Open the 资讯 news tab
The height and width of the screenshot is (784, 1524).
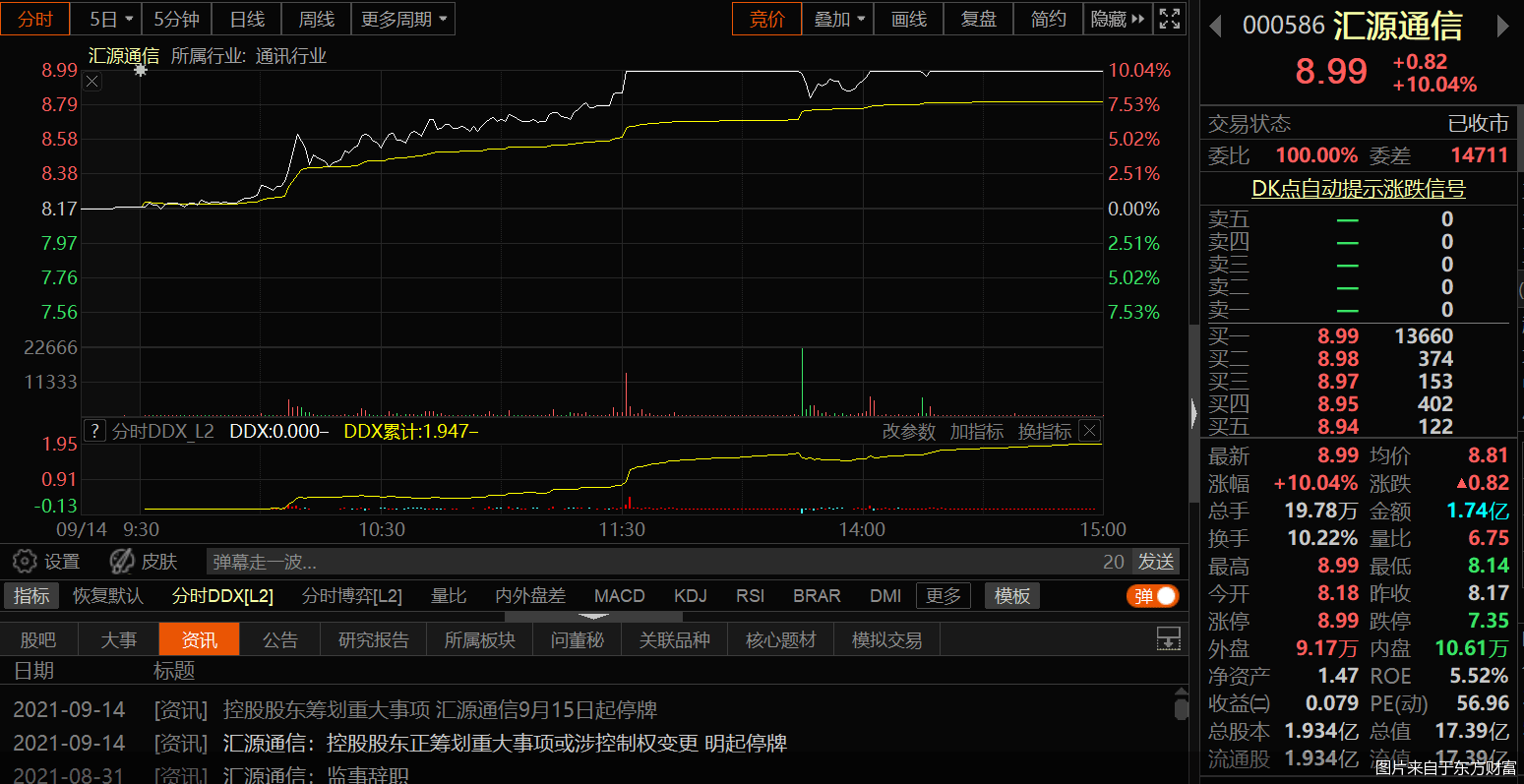[199, 639]
